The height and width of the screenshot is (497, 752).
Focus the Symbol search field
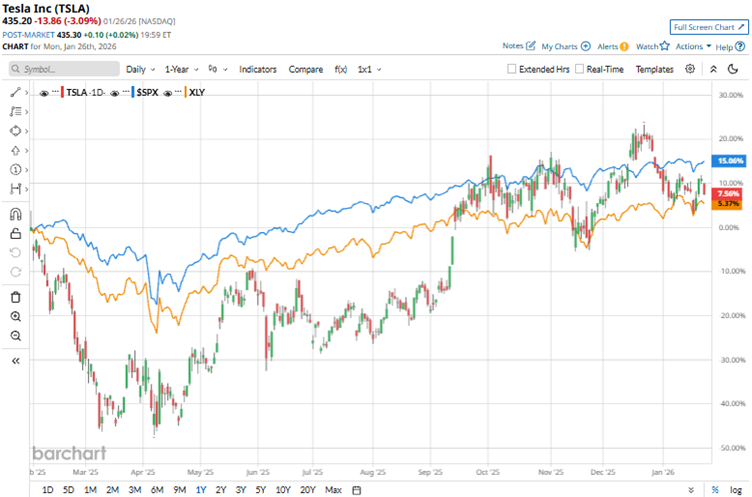pos(64,69)
